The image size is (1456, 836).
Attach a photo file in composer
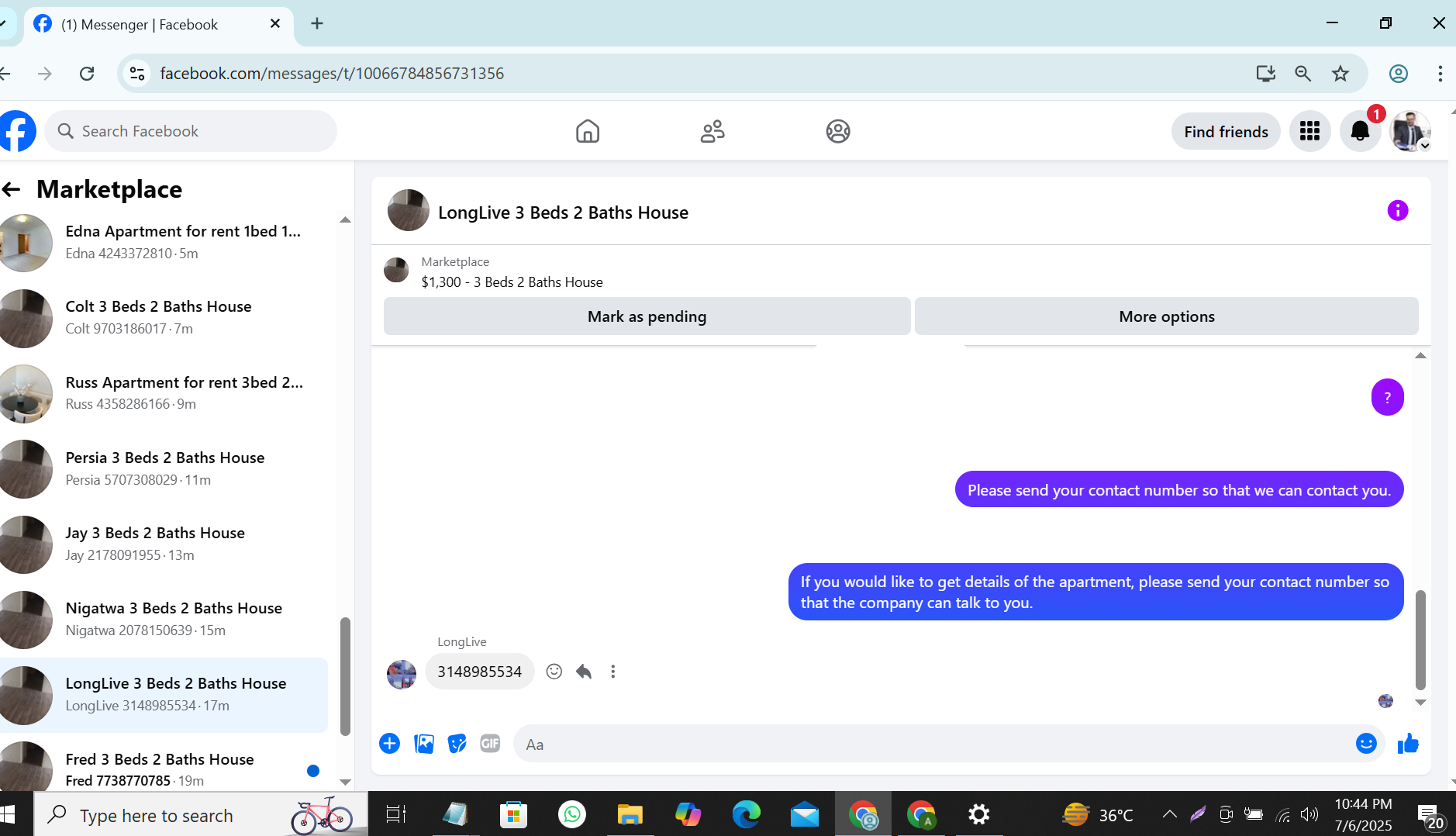pos(424,744)
